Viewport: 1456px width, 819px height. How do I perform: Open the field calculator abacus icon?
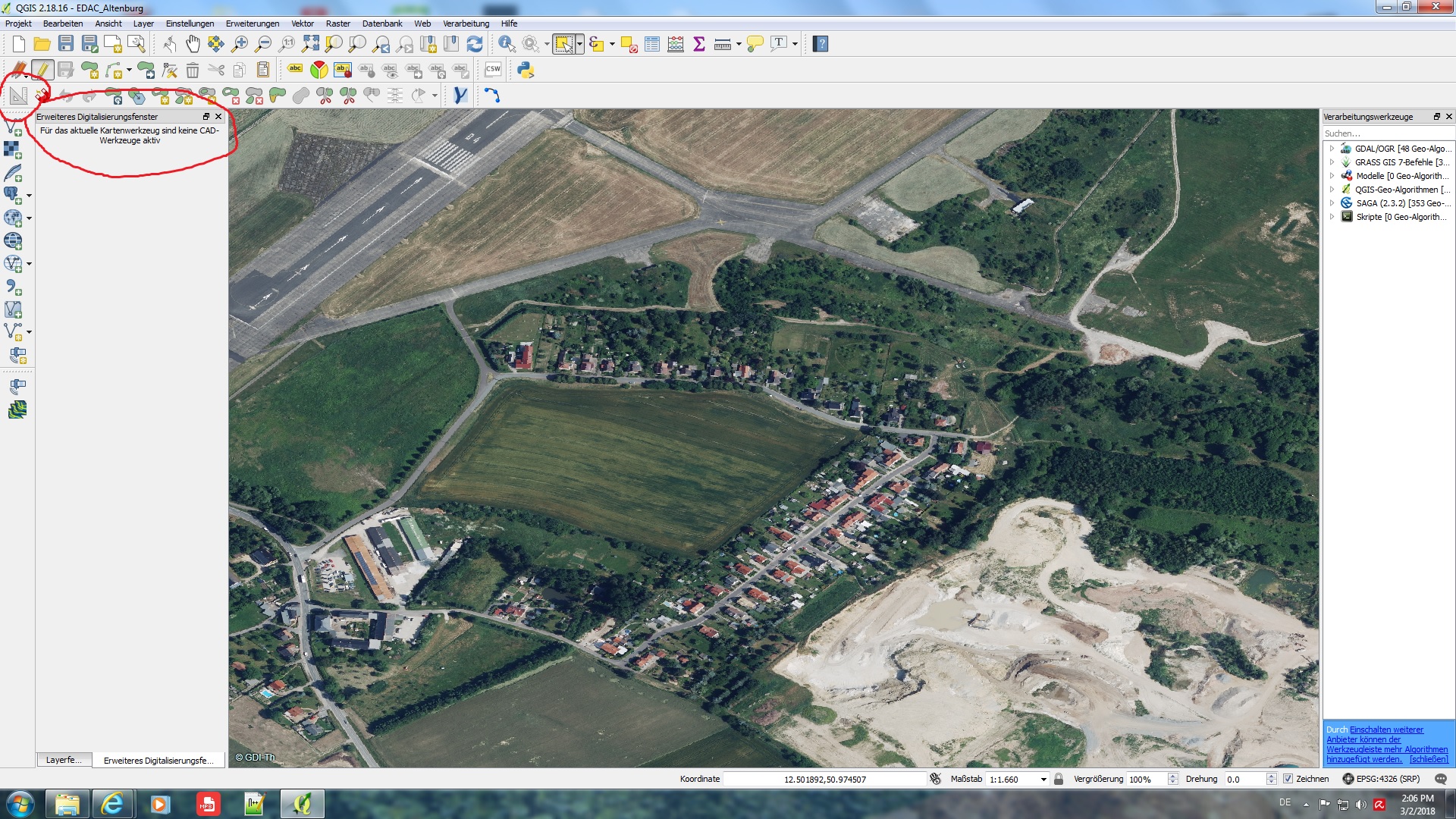676,44
